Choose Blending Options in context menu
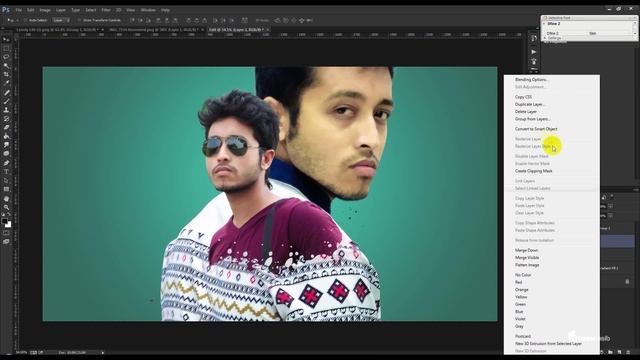 [531, 80]
